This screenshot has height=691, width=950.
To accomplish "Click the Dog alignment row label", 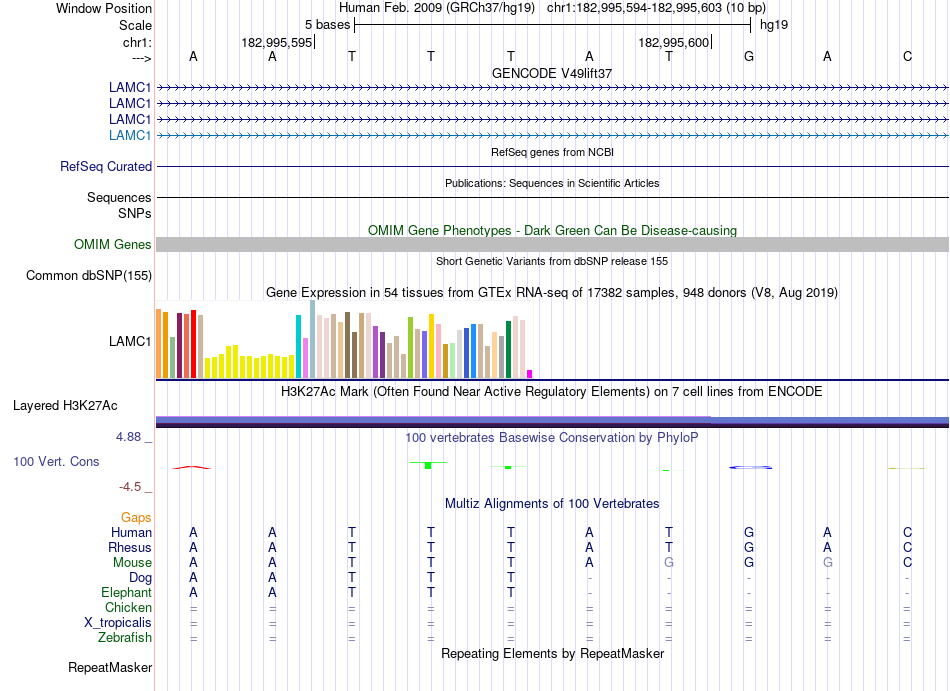I will (140, 578).
